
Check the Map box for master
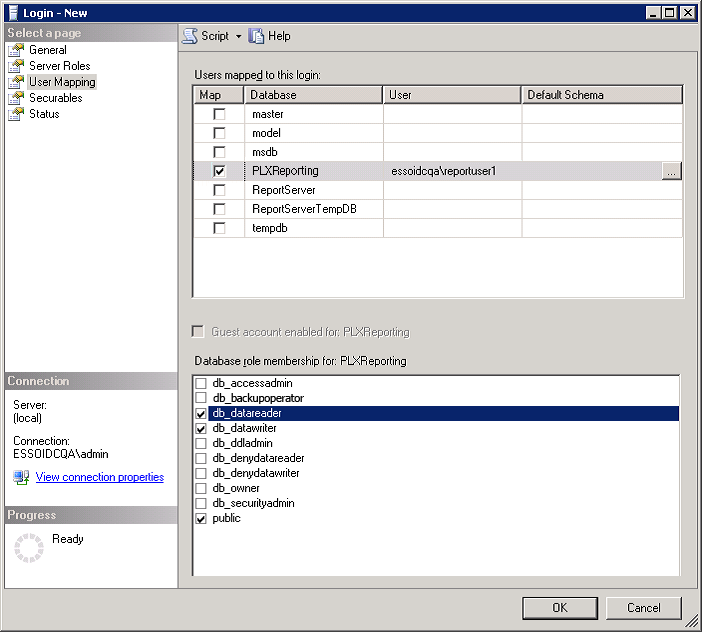coord(219,114)
